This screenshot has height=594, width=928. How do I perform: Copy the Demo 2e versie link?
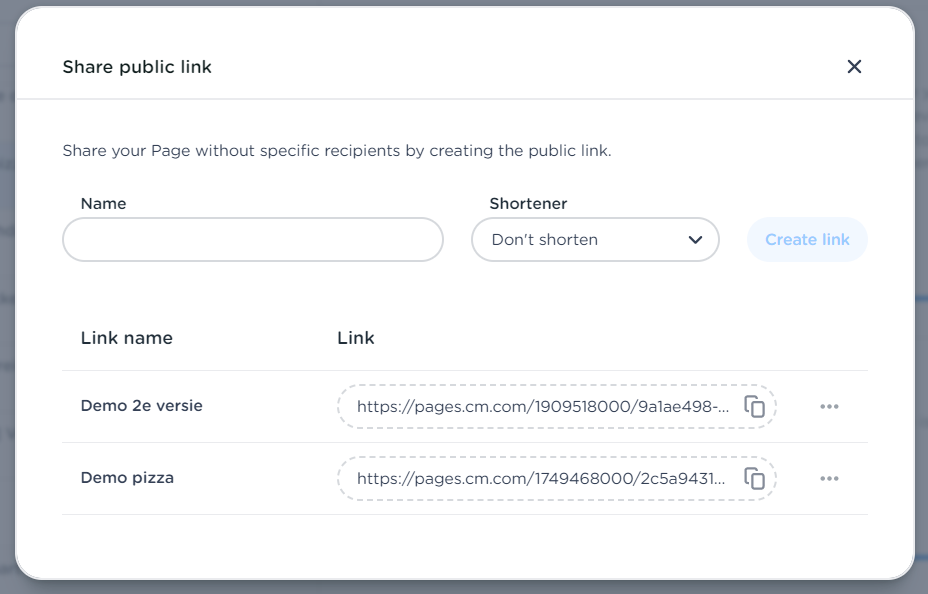click(x=755, y=407)
